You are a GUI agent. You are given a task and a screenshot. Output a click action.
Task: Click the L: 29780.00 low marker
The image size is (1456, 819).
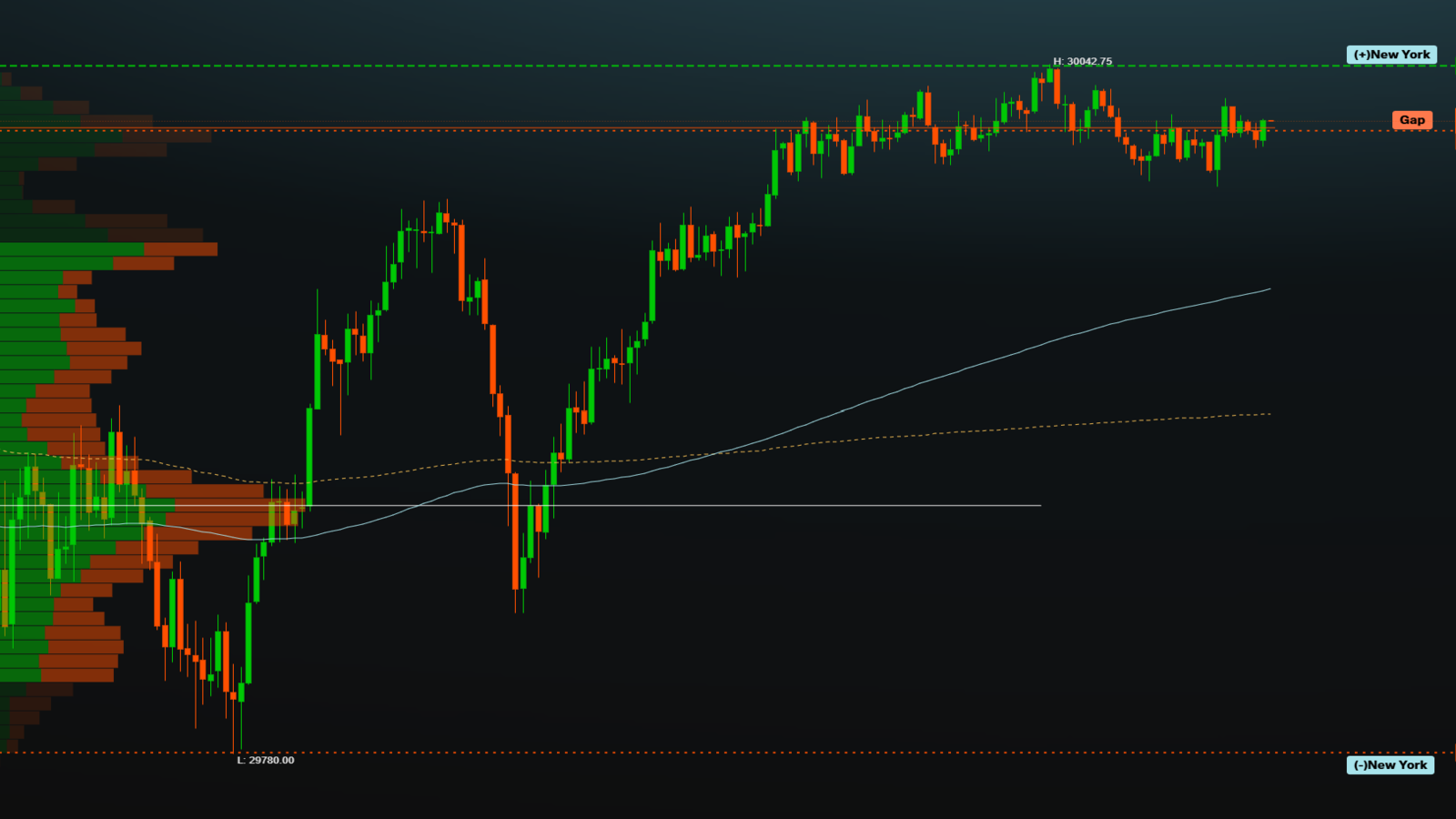266,761
